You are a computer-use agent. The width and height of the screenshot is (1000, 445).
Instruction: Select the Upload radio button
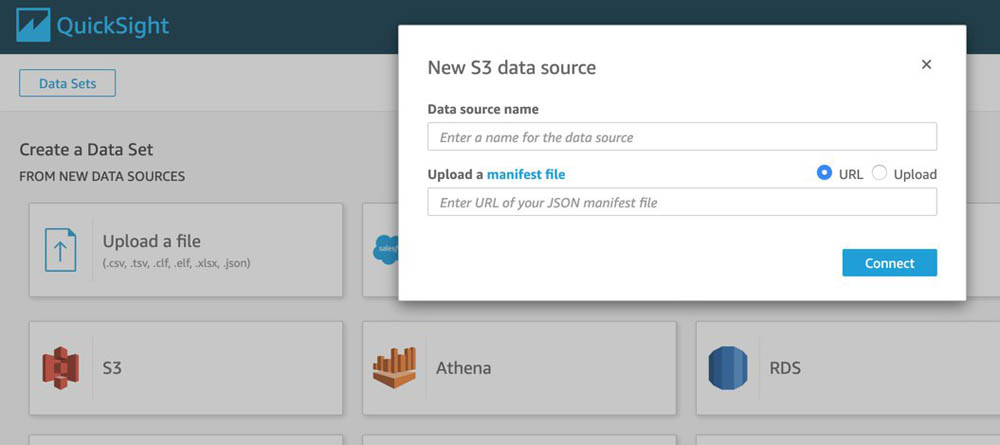point(879,173)
